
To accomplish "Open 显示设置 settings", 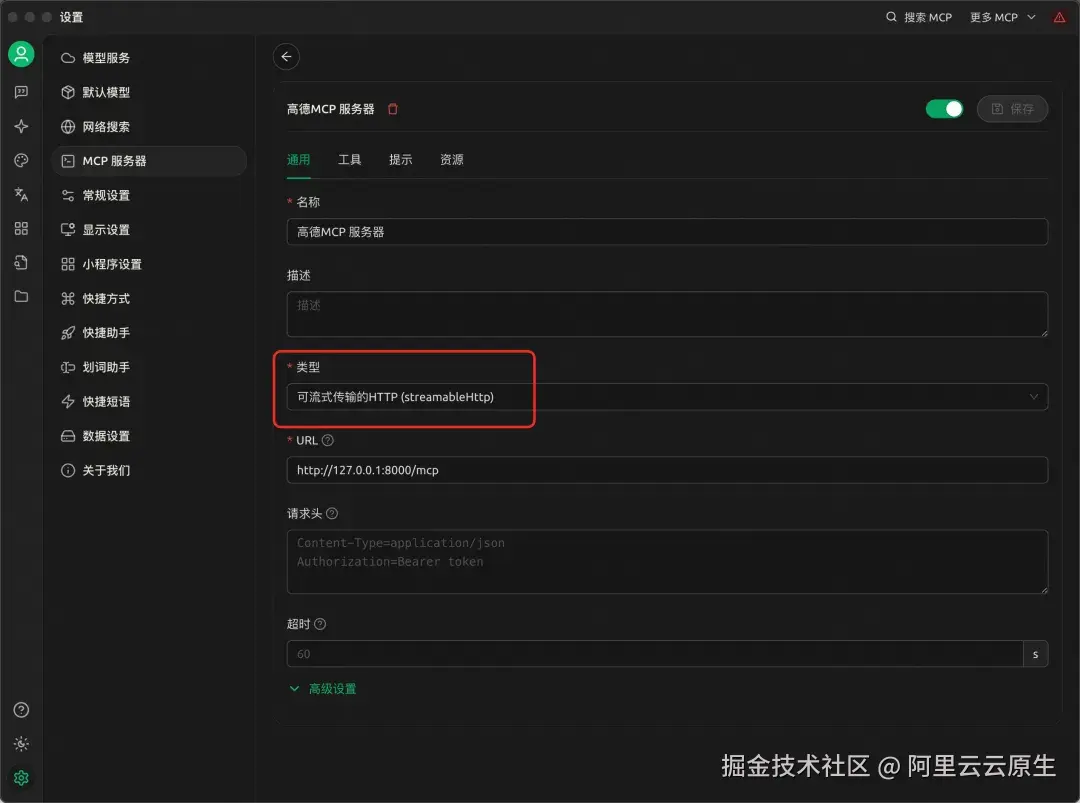I will (149, 230).
